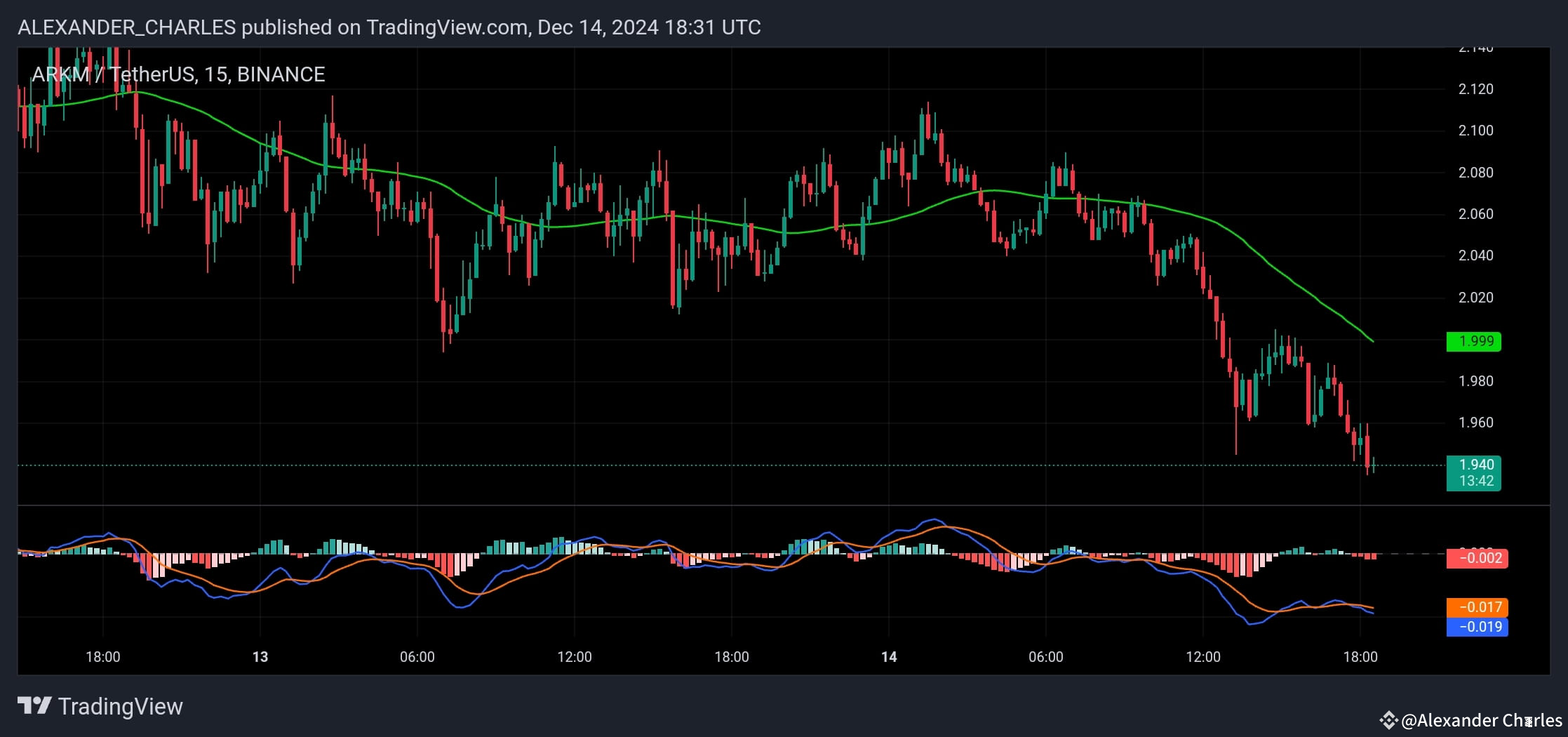Select the ARKM ticker symbol in legend
This screenshot has width=1568, height=737.
[x=60, y=74]
